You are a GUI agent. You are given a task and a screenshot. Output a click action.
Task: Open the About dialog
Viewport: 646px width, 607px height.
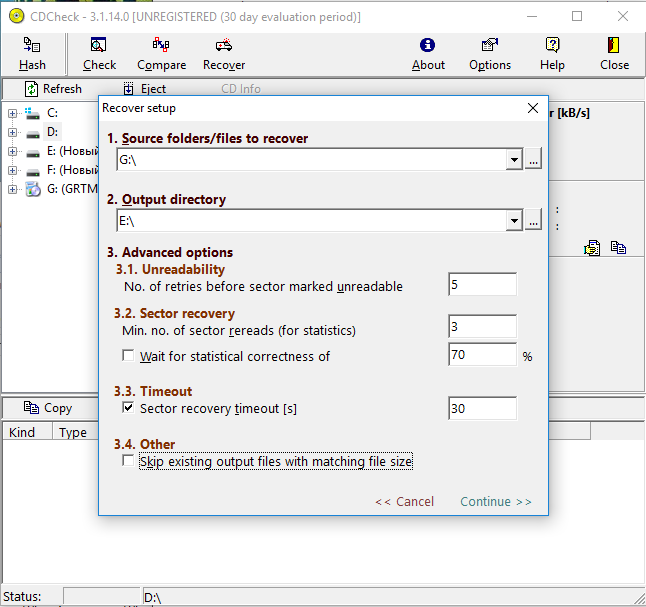pos(428,54)
